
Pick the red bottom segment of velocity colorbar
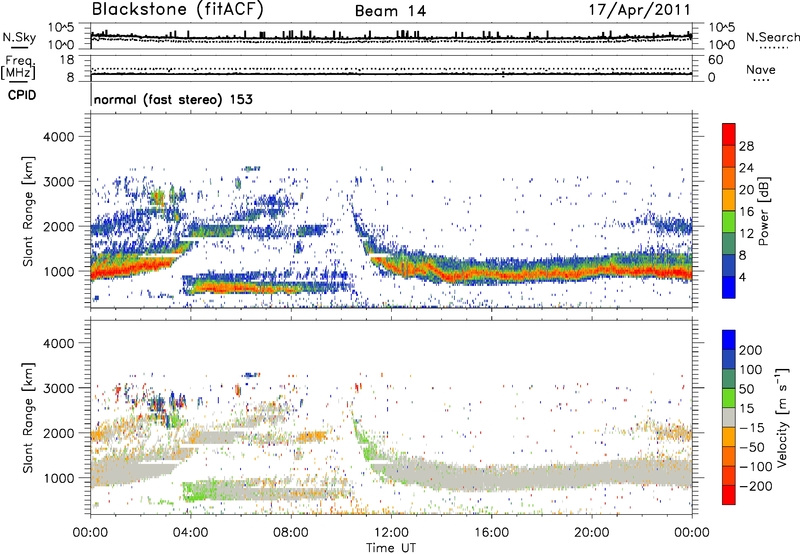pyautogui.click(x=729, y=495)
